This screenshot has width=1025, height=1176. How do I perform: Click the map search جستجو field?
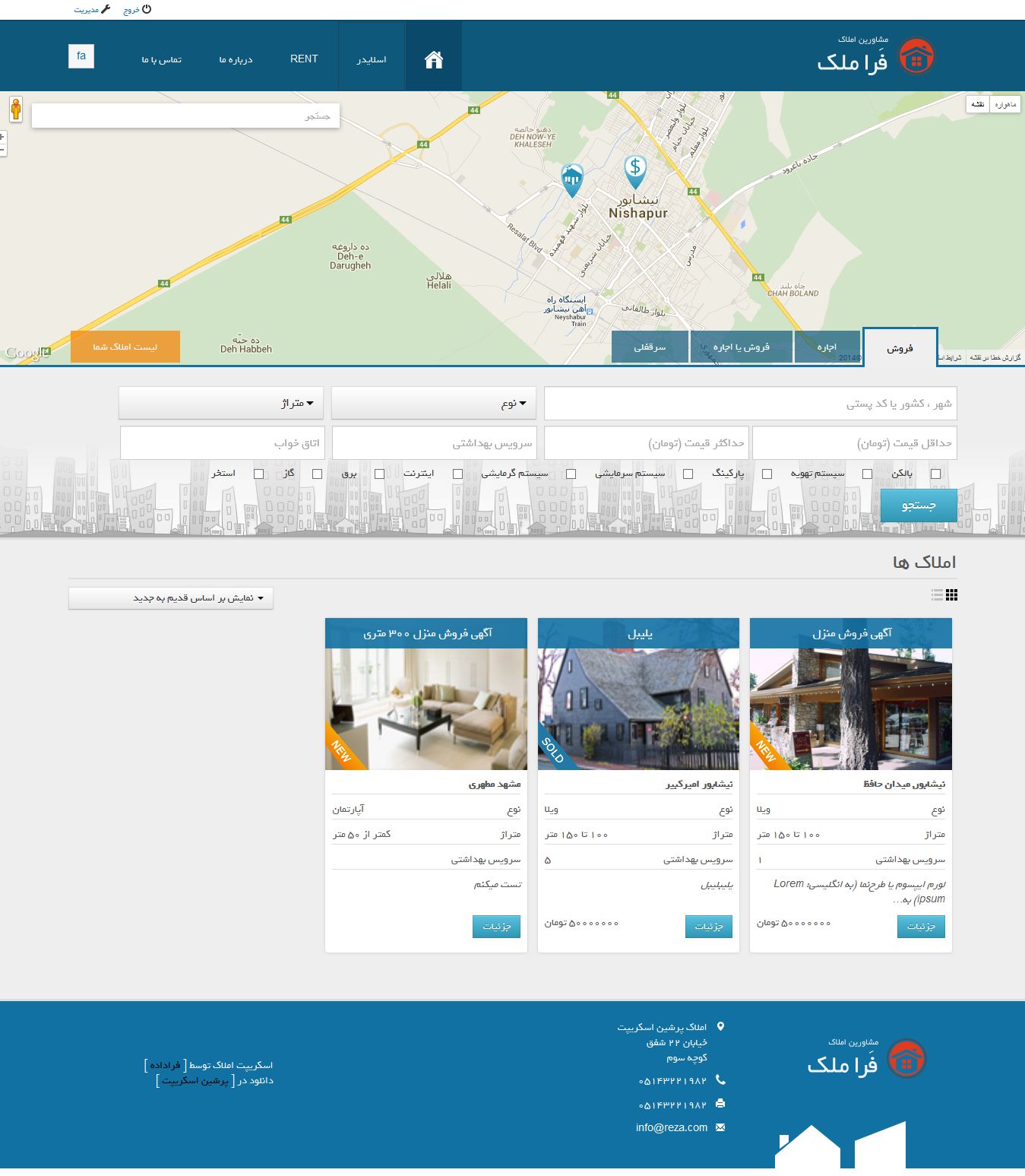[x=185, y=116]
